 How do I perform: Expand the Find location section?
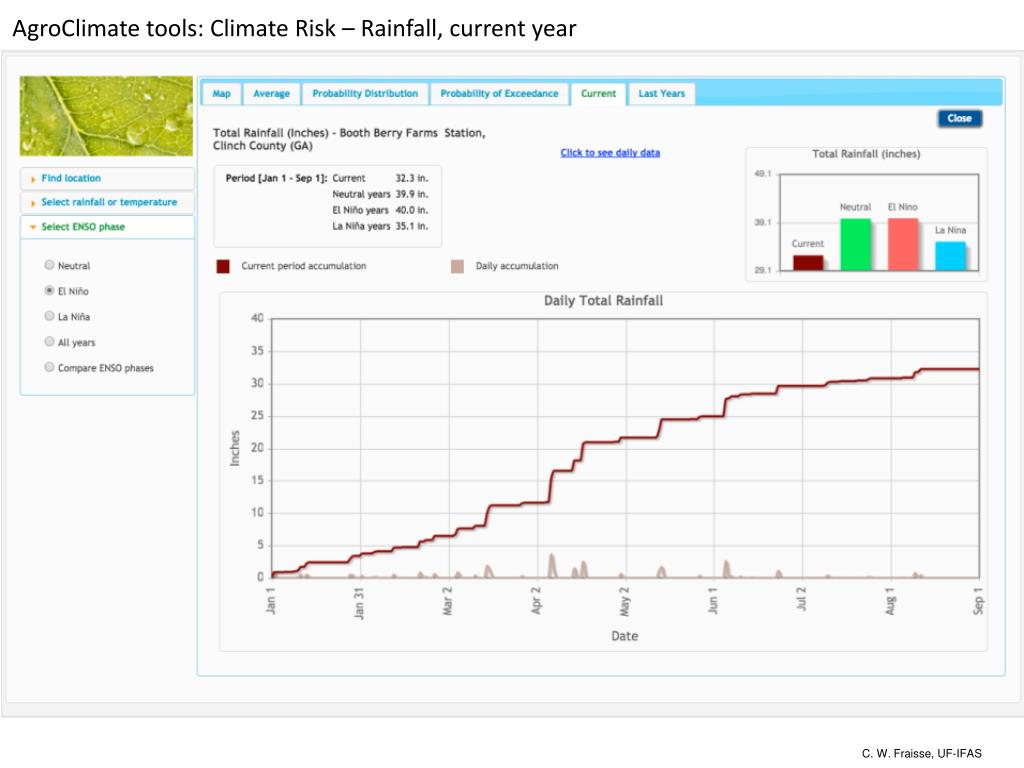click(108, 178)
